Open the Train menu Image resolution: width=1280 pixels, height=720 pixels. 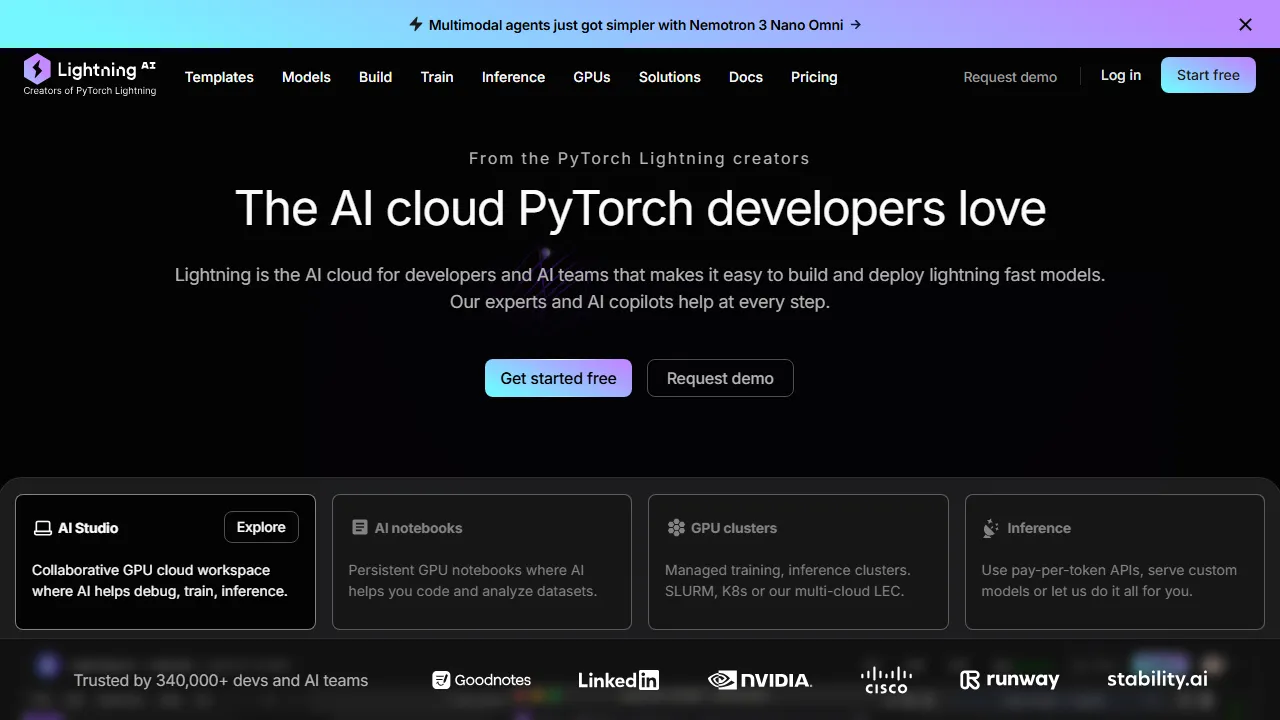437,77
